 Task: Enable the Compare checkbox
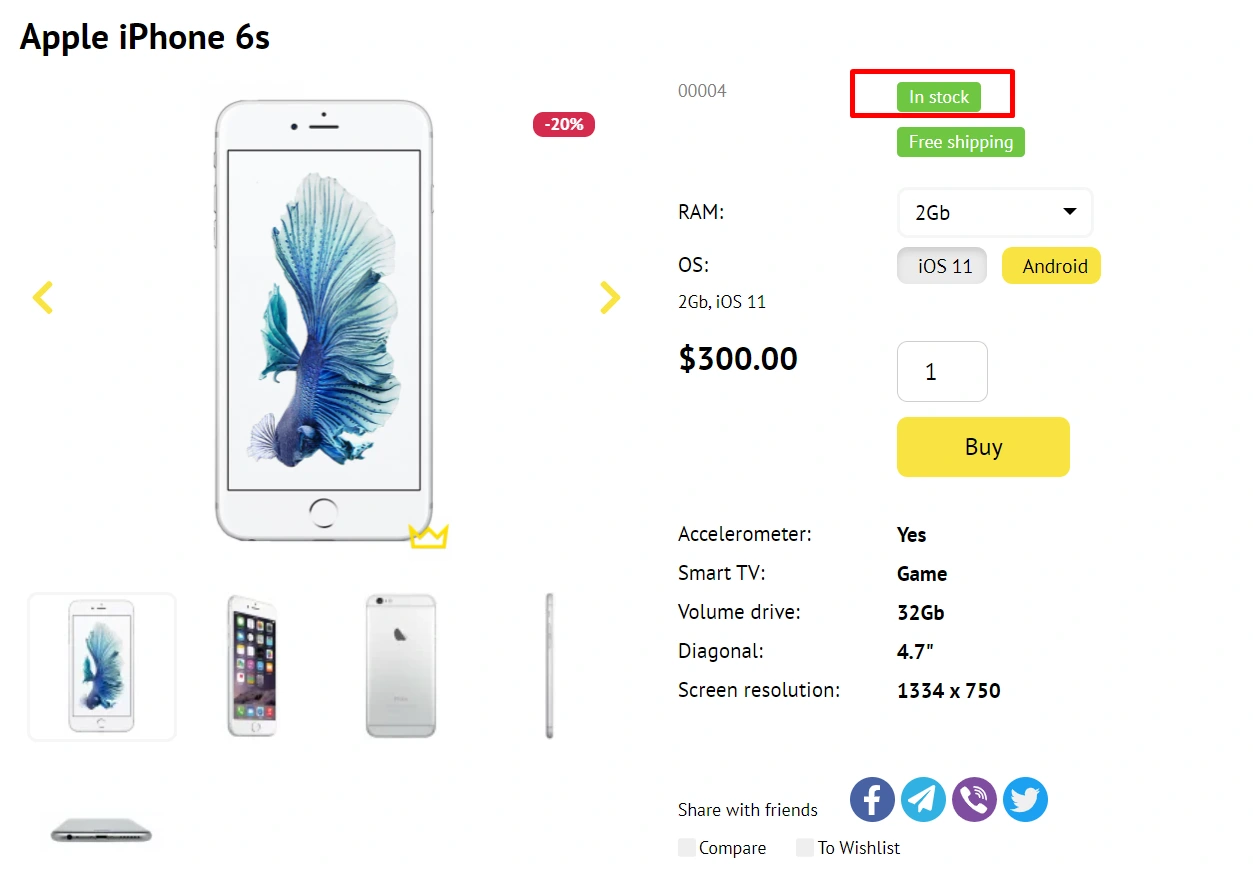(x=687, y=848)
